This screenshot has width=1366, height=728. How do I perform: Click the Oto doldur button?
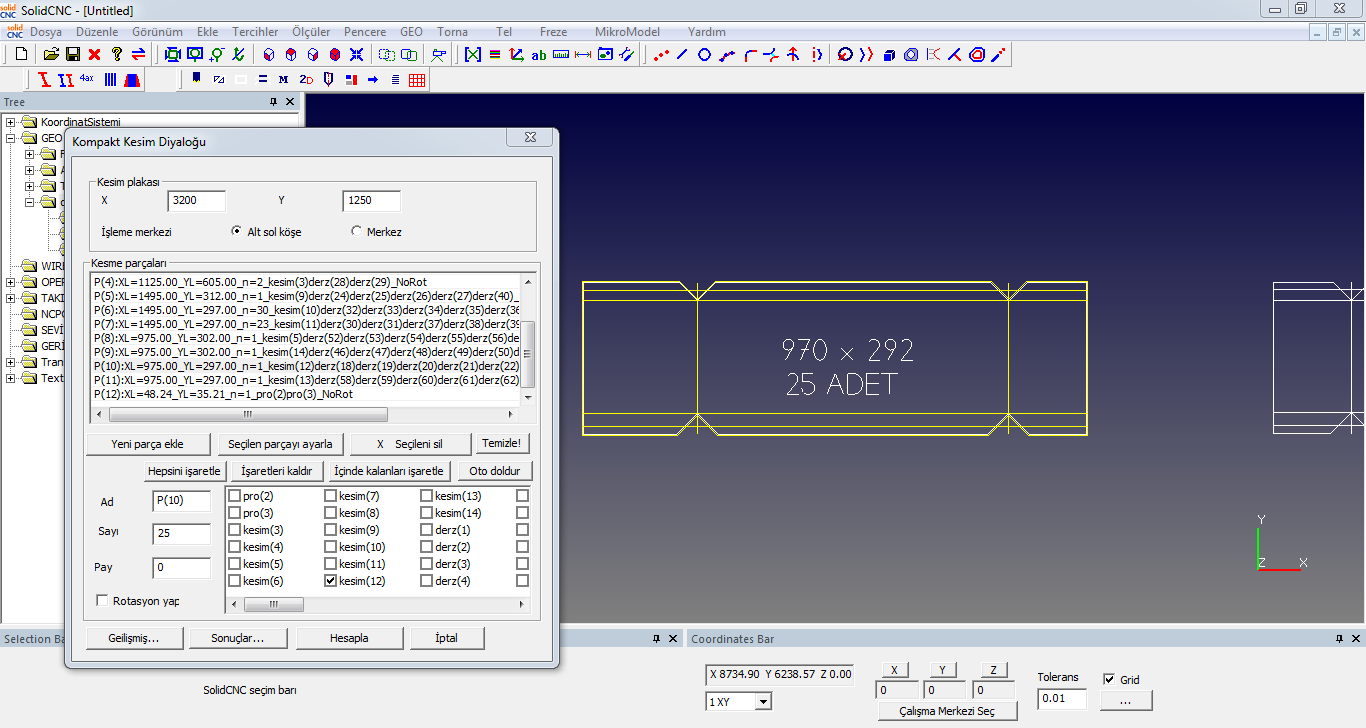tap(494, 471)
